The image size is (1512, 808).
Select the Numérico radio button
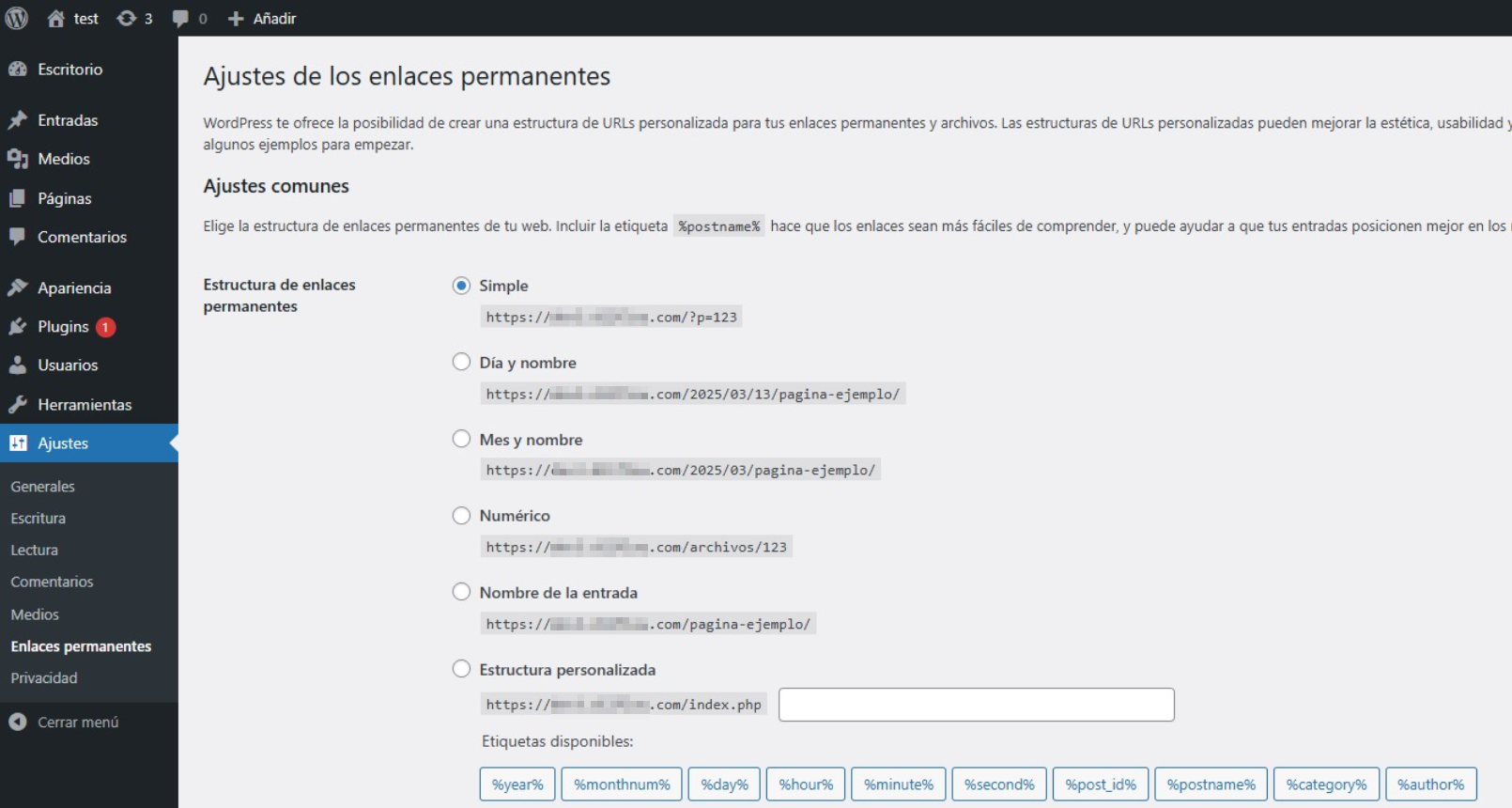(x=461, y=515)
